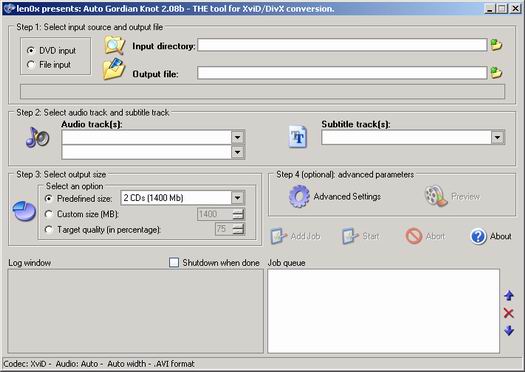This screenshot has height=372, width=525.
Task: Choose the Custom size (MB) option
Action: (49, 214)
